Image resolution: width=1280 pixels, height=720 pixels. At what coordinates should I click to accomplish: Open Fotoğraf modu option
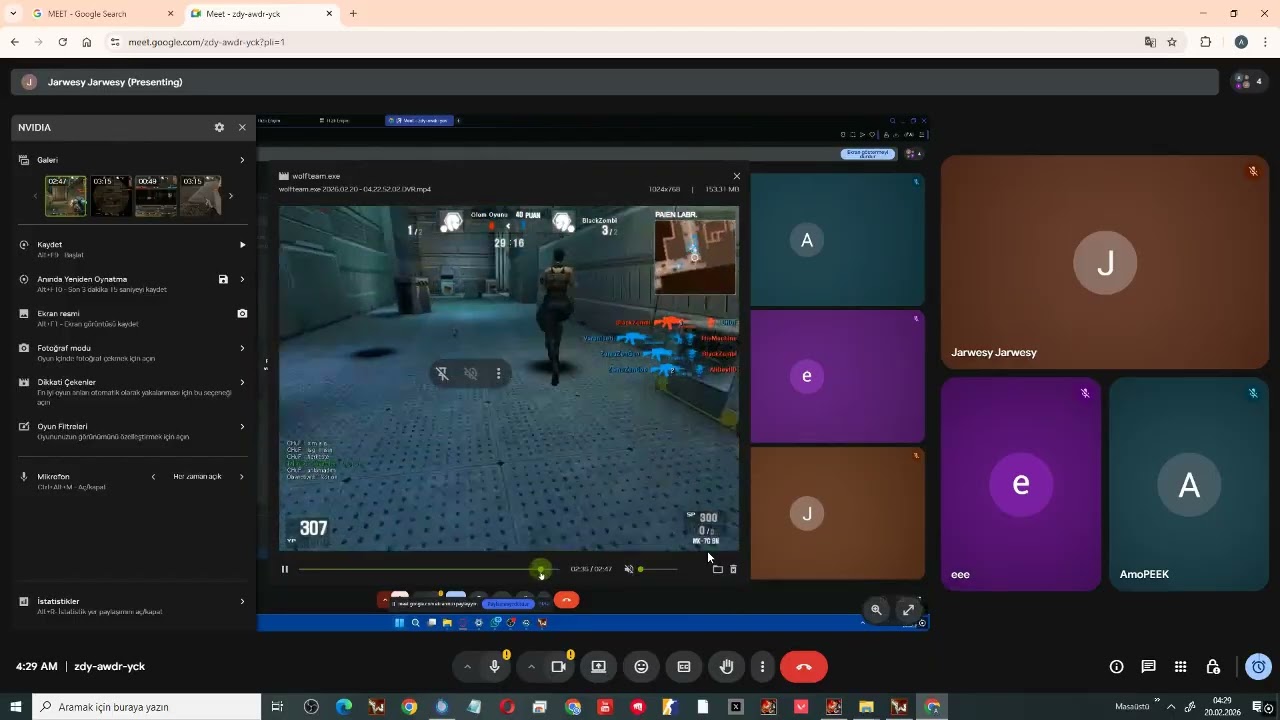coord(133,353)
